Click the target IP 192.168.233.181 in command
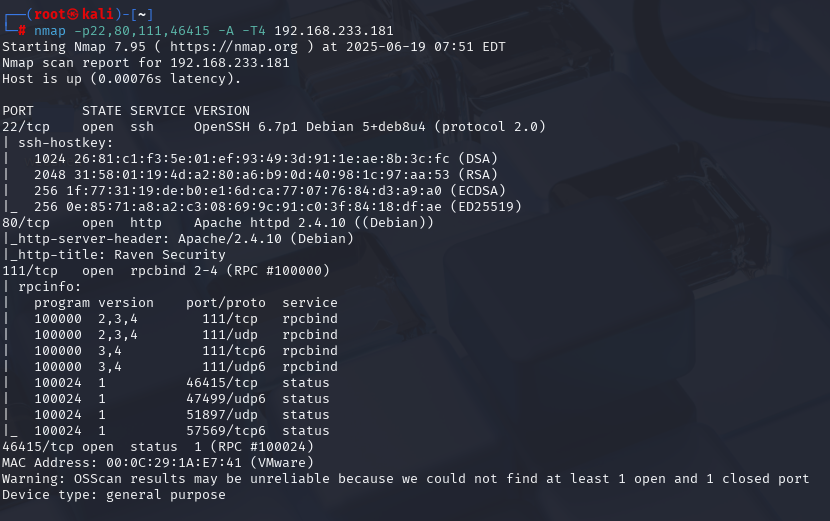The width and height of the screenshot is (830, 521). [334, 31]
